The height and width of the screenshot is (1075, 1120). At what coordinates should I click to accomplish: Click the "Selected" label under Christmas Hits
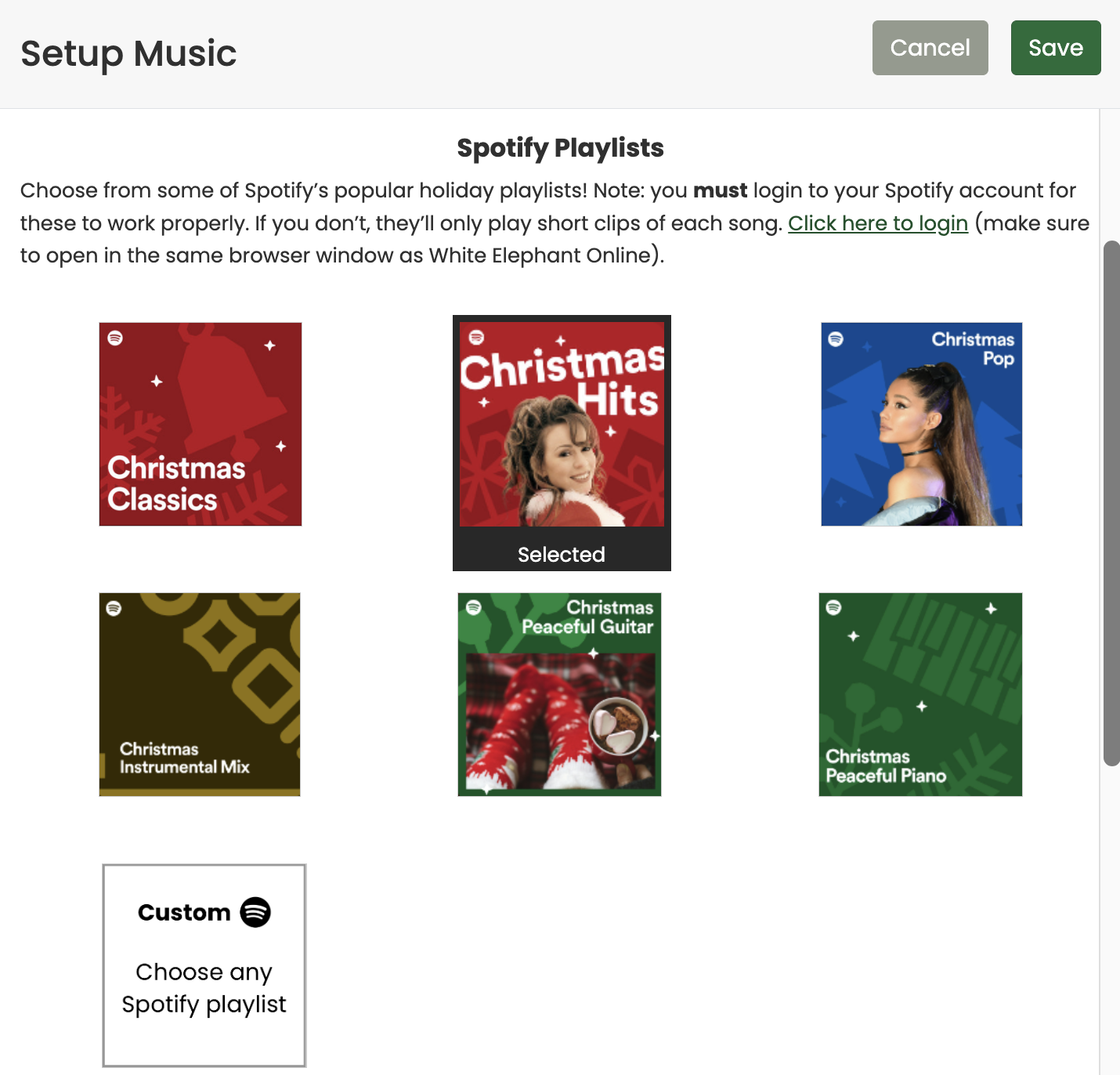pyautogui.click(x=562, y=555)
